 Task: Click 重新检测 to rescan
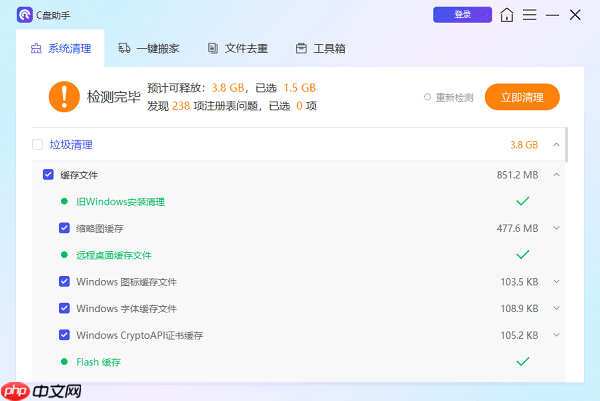point(450,97)
